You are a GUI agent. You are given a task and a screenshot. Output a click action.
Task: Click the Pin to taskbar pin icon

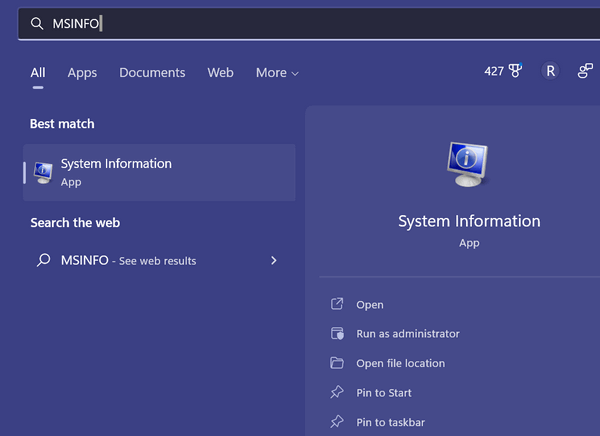[x=337, y=421]
